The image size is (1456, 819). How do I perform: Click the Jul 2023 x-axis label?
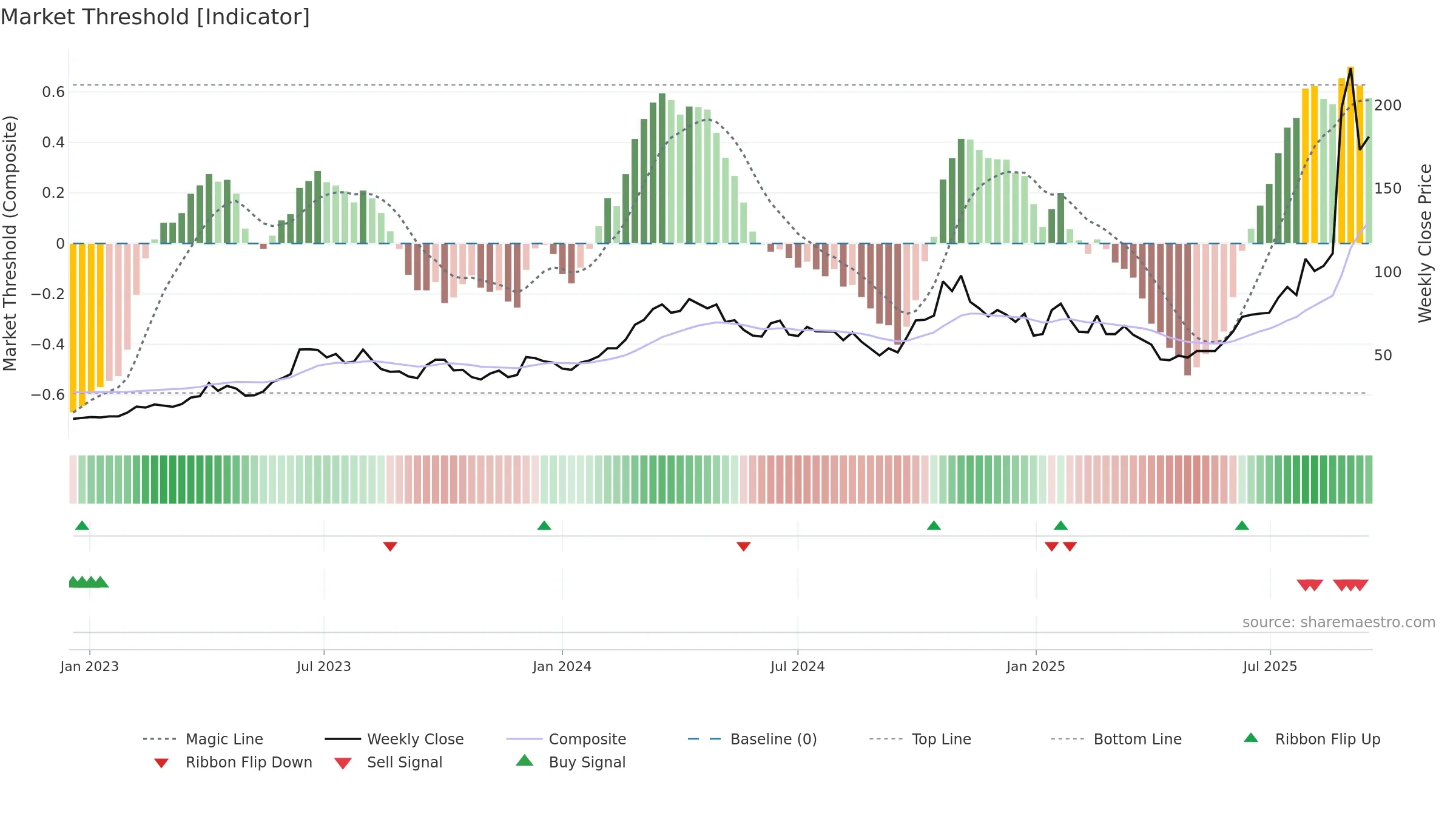[x=324, y=666]
